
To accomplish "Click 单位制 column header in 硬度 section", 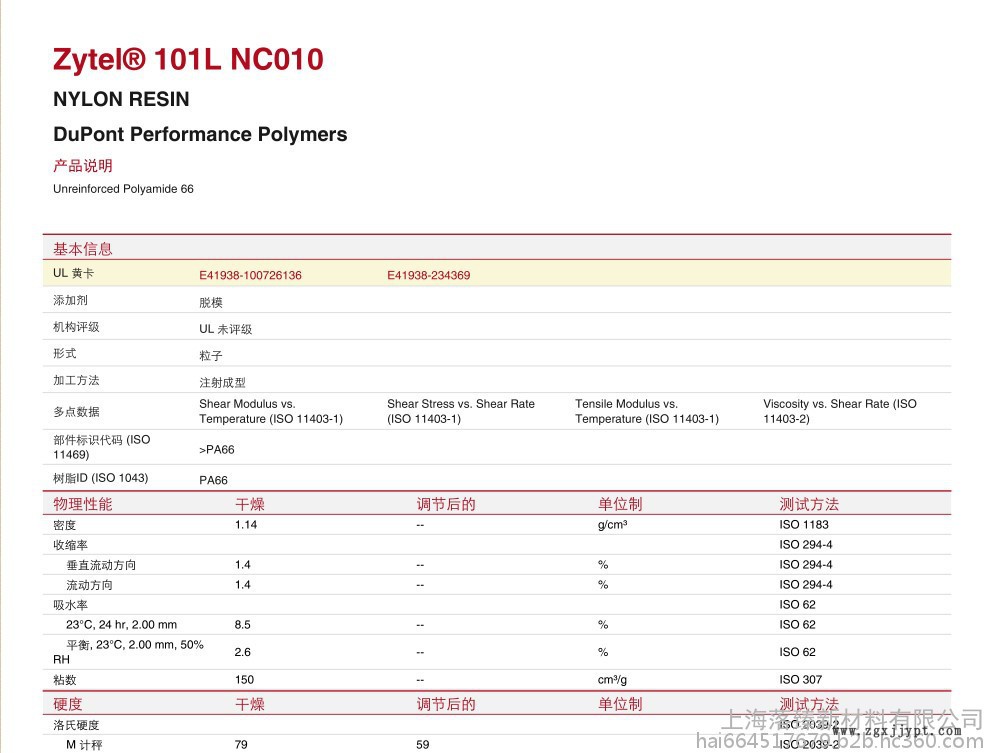I will tap(620, 704).
